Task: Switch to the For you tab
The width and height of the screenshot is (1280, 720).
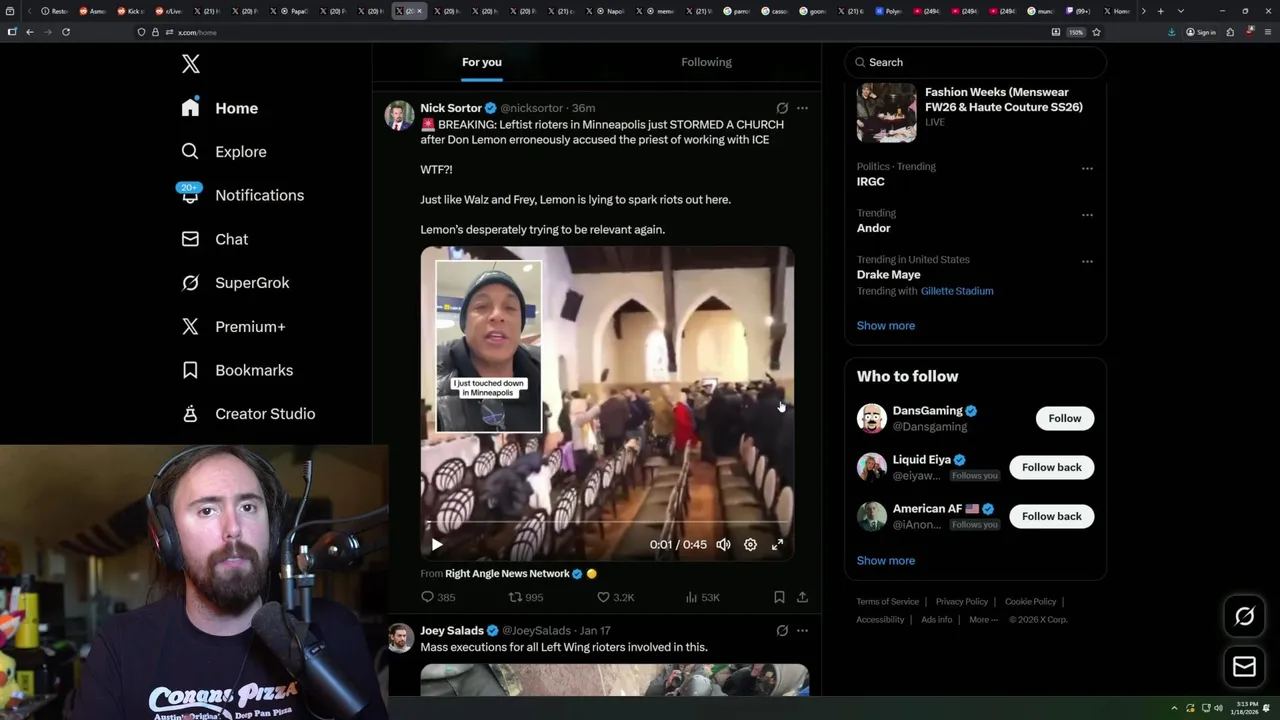Action: point(482,62)
